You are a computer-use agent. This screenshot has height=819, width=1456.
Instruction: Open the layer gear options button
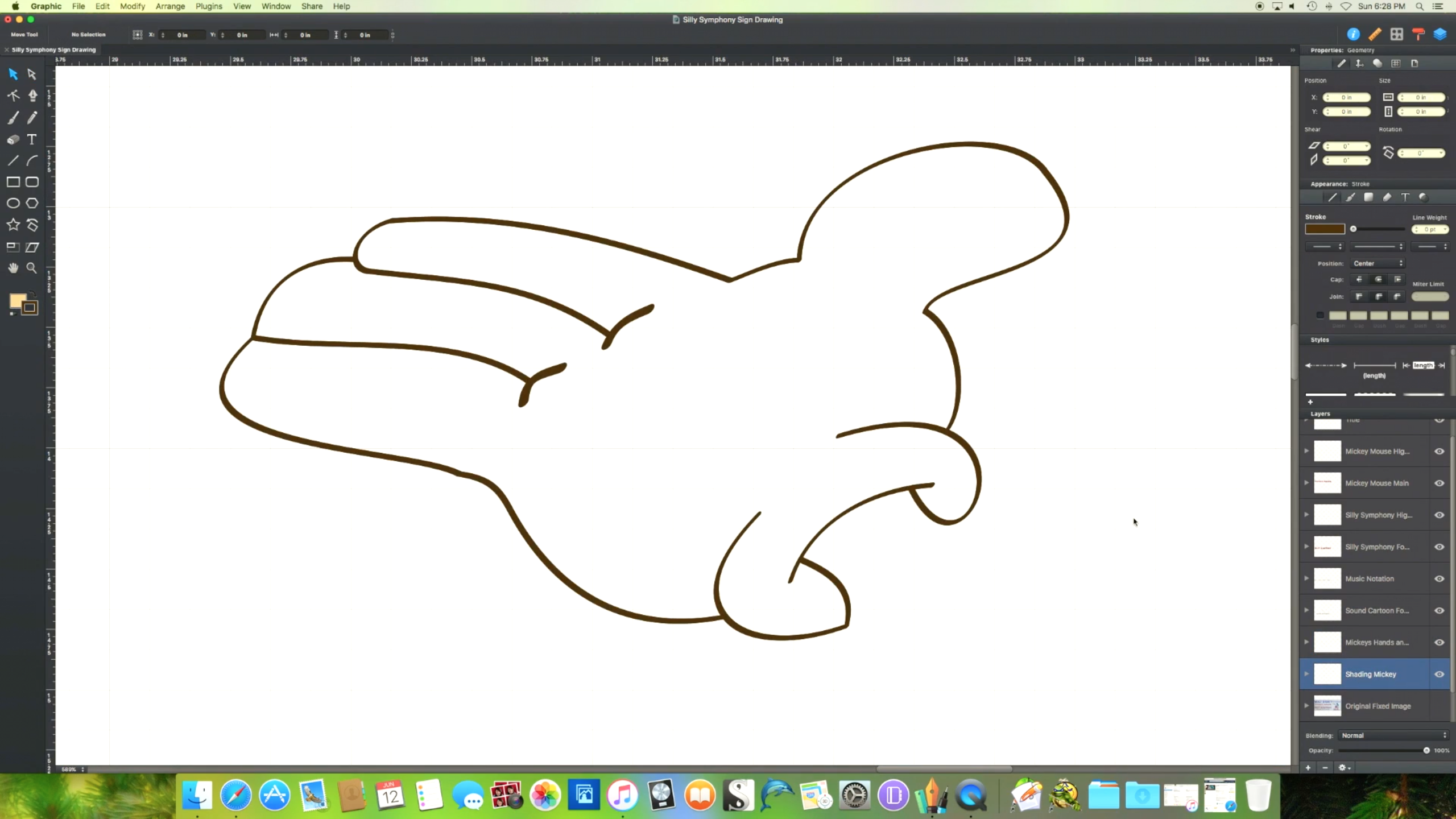click(1345, 767)
